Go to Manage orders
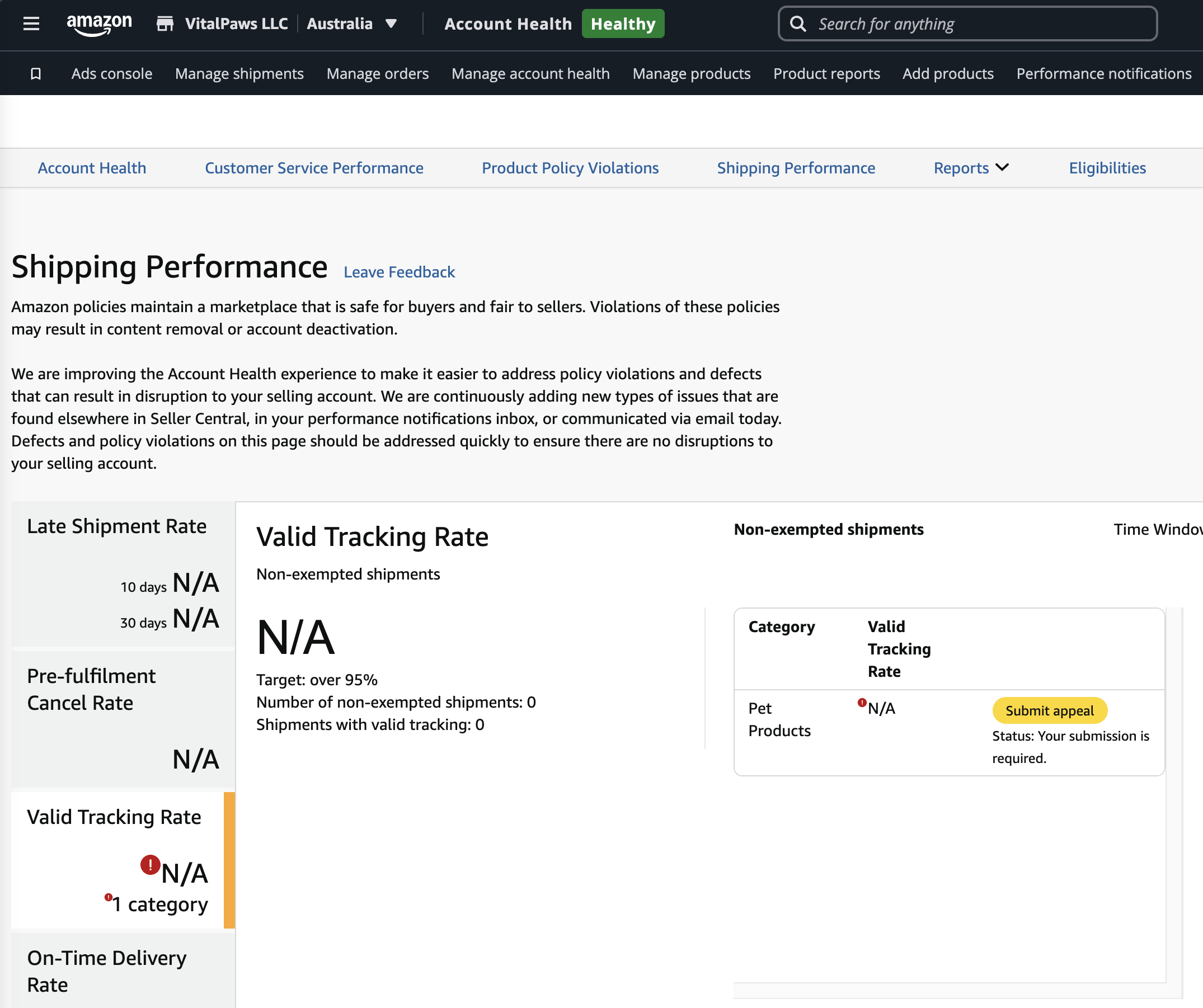Viewport: 1203px width, 1008px height. click(x=378, y=74)
